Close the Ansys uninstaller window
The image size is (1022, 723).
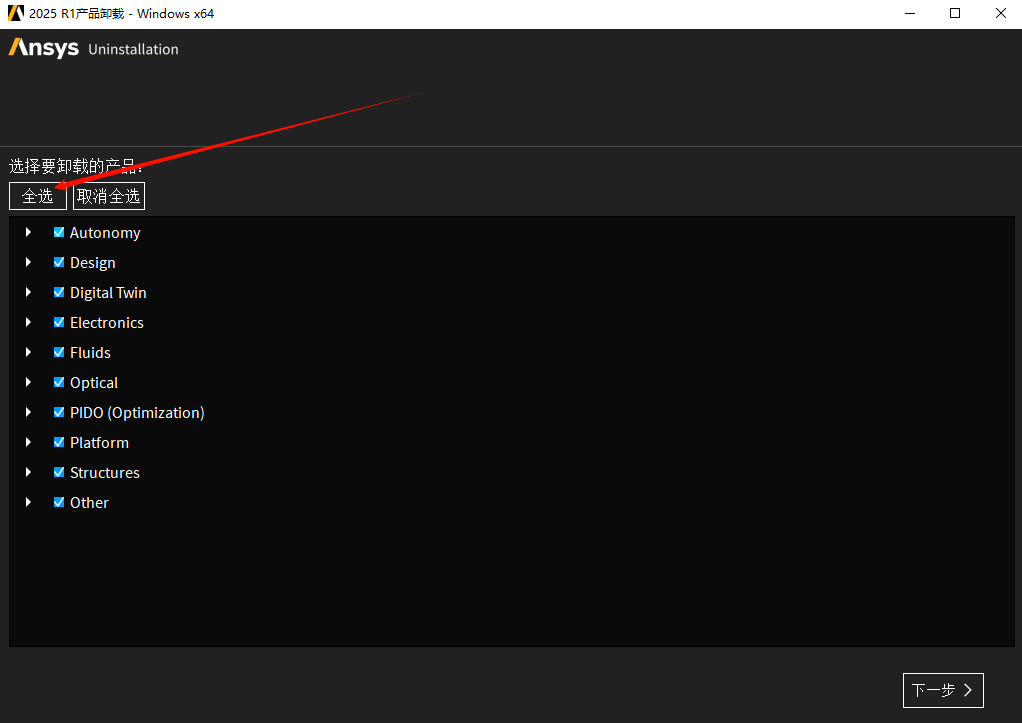999,14
